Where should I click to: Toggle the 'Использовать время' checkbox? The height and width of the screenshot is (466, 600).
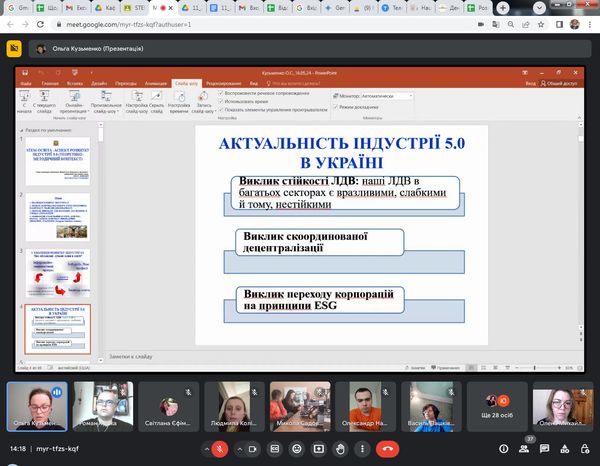click(220, 102)
